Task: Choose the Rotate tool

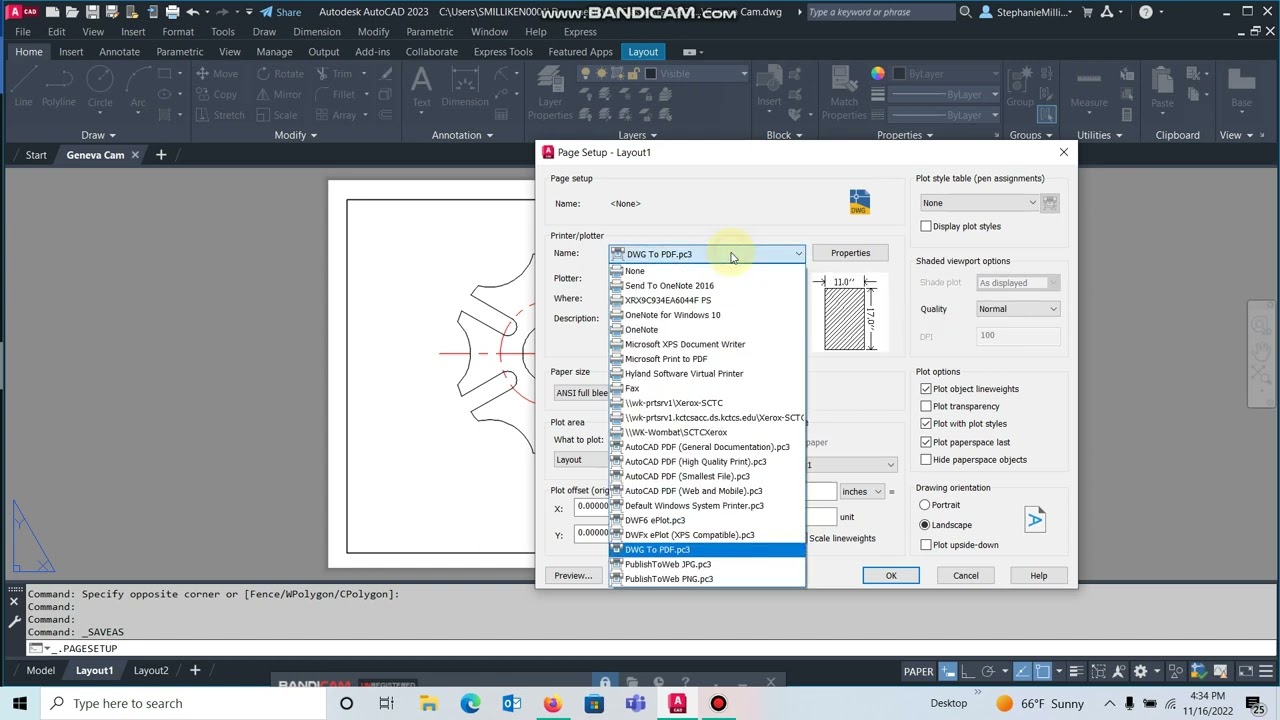Action: [280, 73]
